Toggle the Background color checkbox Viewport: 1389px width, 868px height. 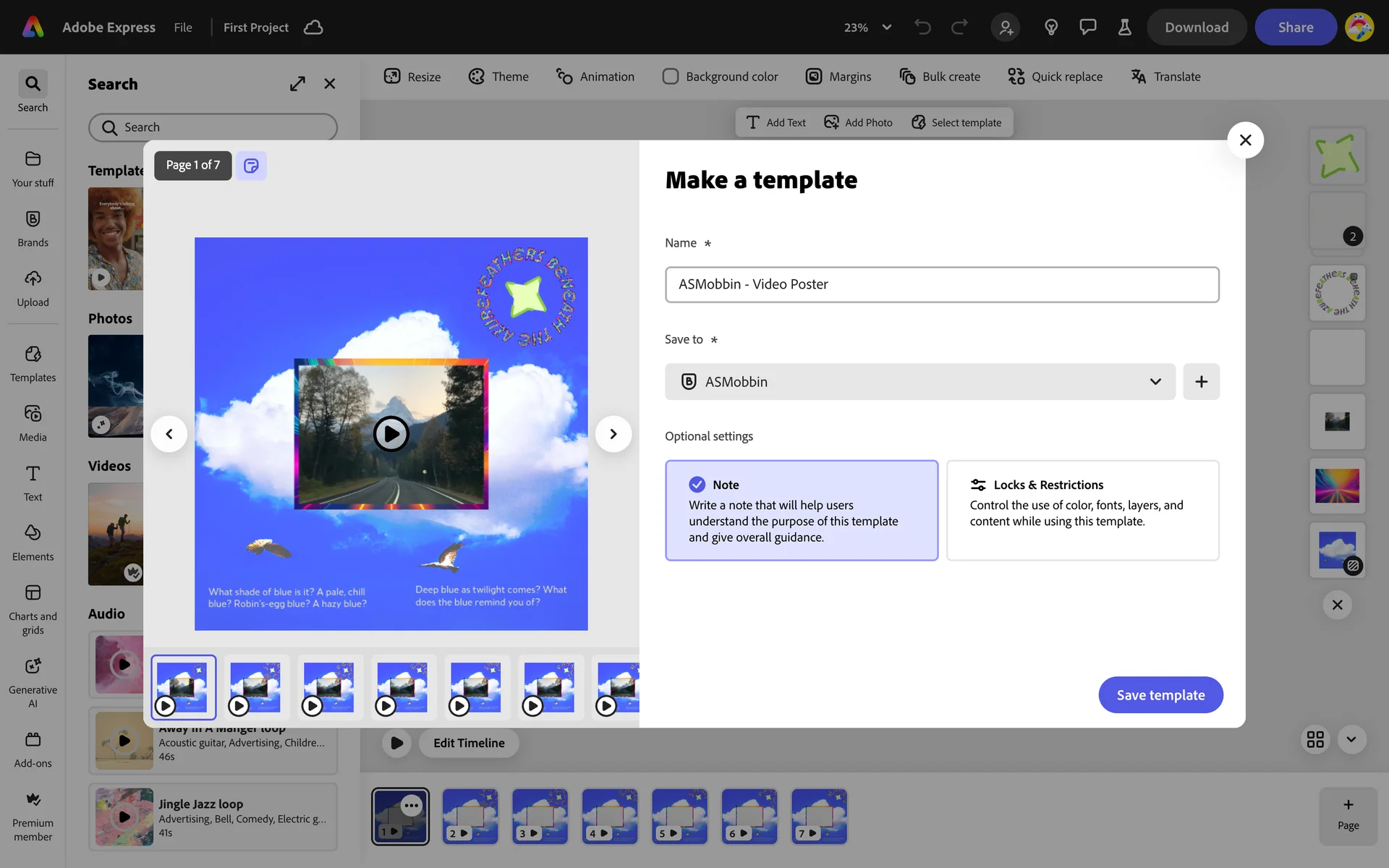671,77
